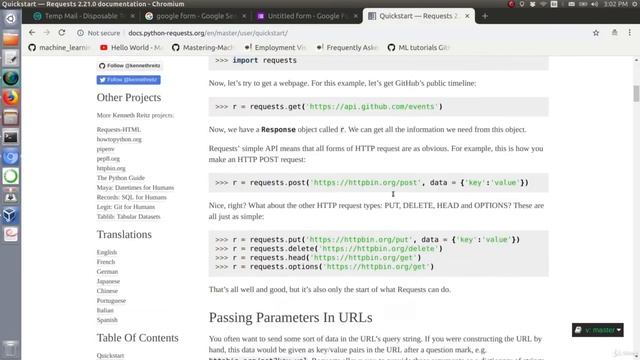This screenshot has width=640, height=360.
Task: Open the Frequently Asked bookmark
Action: pos(347,47)
